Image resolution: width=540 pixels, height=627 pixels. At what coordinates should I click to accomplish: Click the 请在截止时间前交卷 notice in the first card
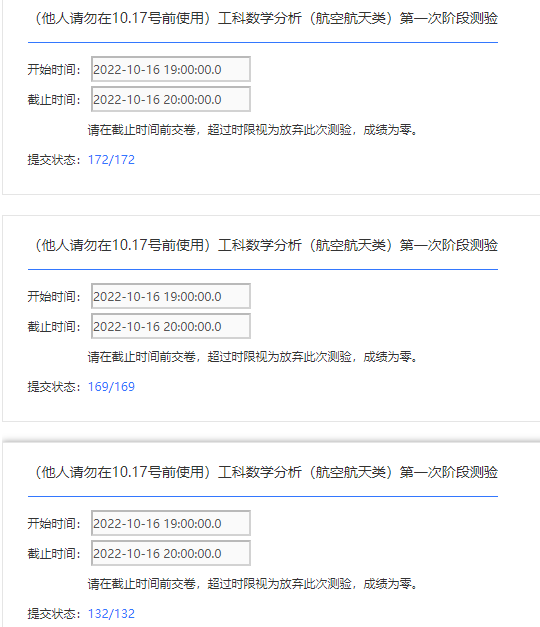click(253, 130)
